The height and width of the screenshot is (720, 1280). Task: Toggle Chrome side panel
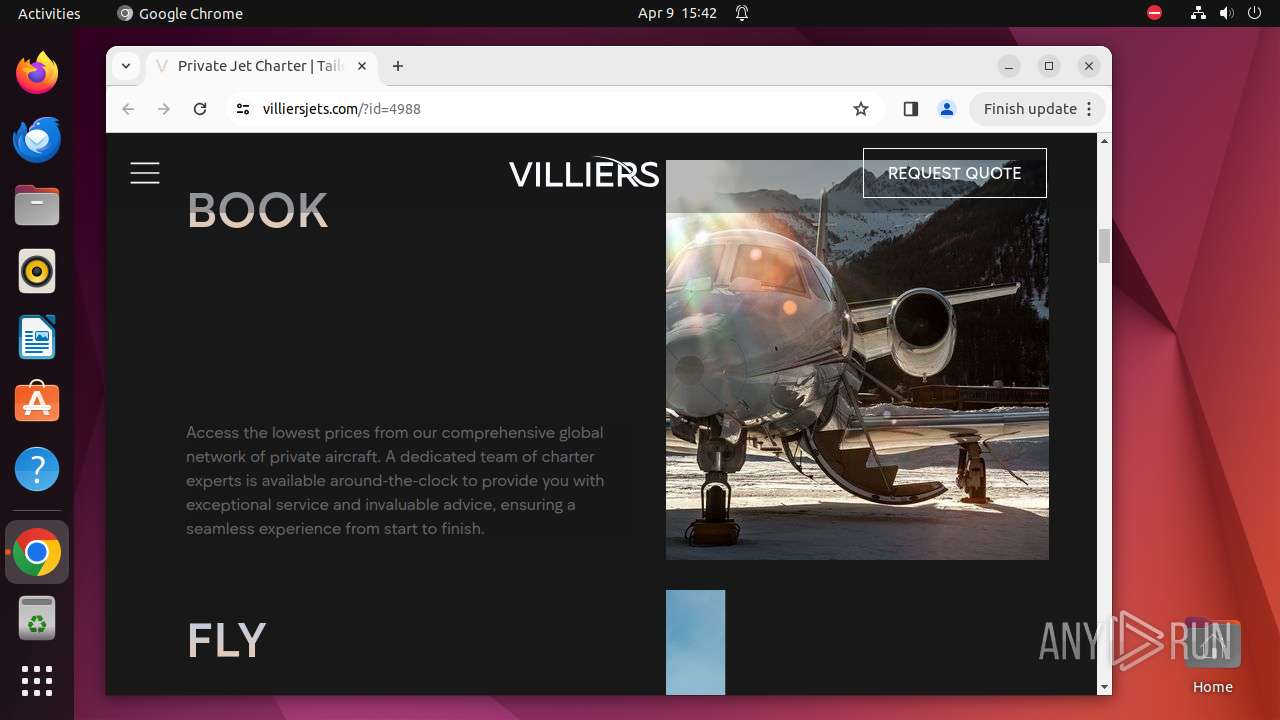pyautogui.click(x=910, y=109)
